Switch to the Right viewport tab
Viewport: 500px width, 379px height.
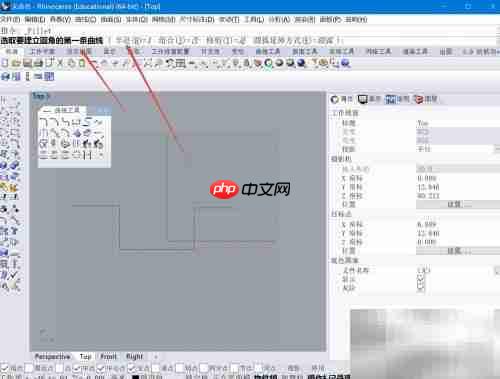tap(134, 356)
